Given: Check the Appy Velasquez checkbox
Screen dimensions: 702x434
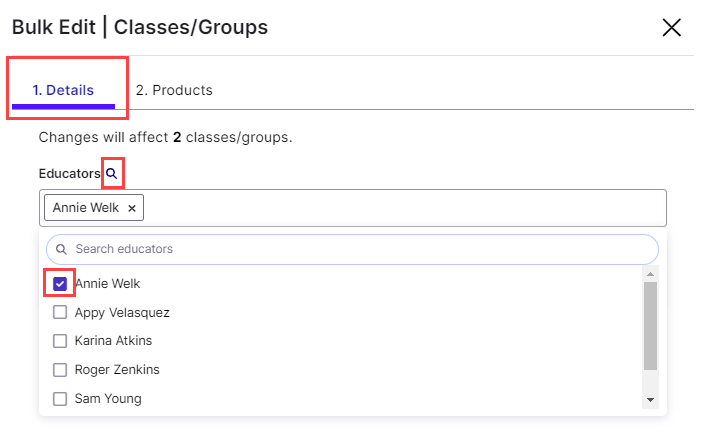Looking at the screenshot, I should 60,312.
